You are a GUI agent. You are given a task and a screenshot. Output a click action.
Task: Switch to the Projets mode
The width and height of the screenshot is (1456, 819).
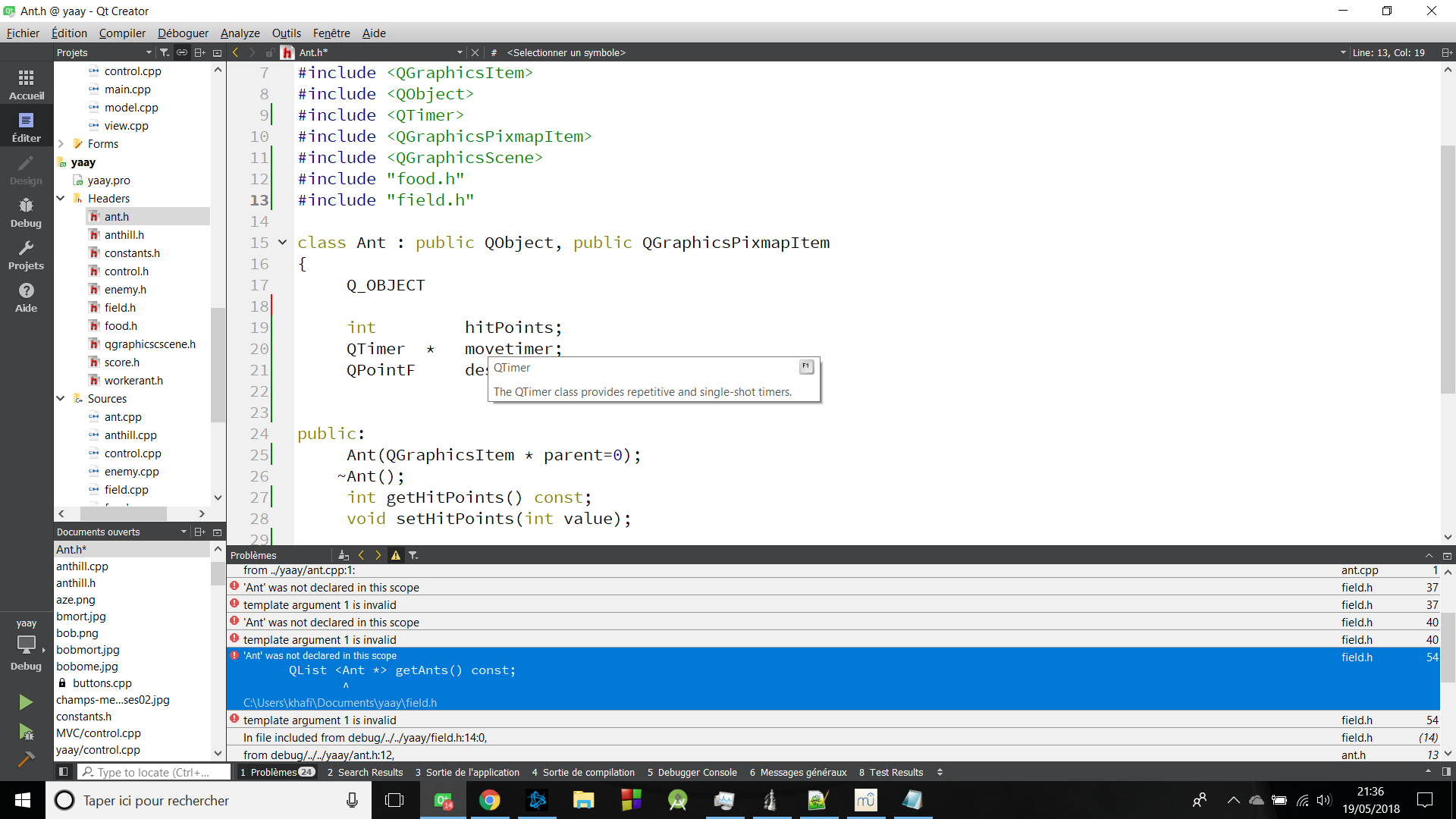[26, 255]
